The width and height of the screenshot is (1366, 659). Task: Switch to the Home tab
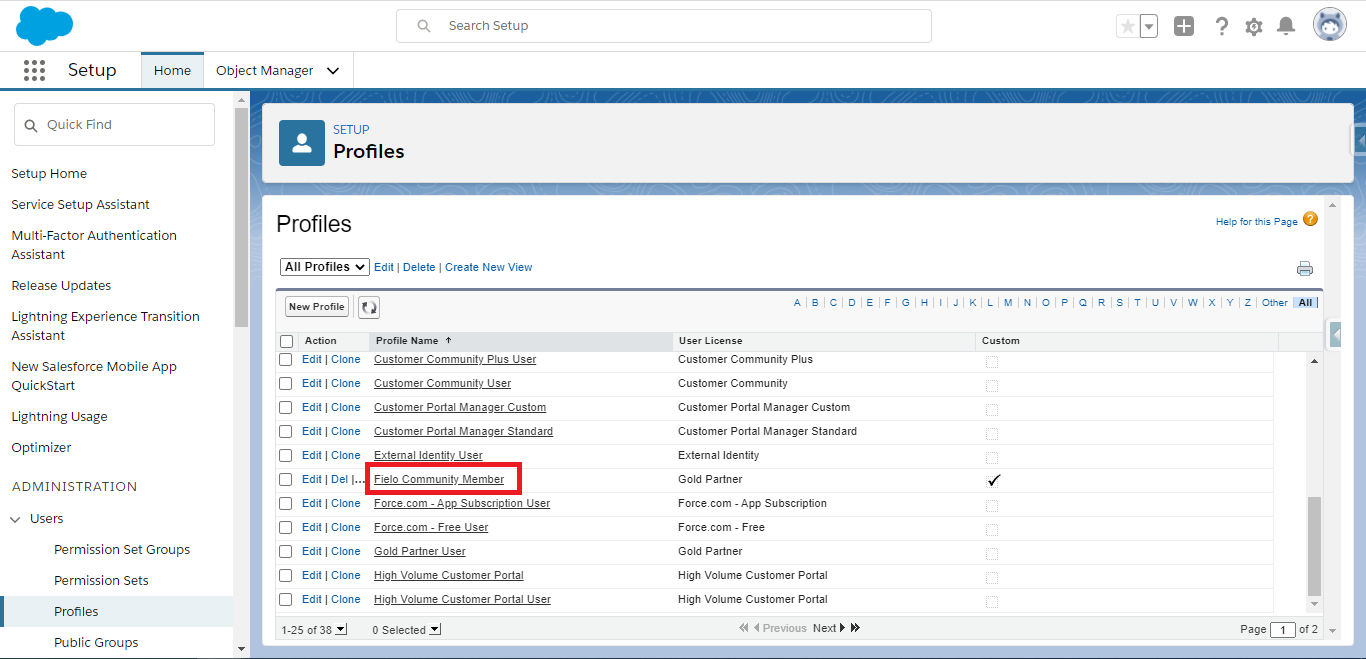pos(172,70)
